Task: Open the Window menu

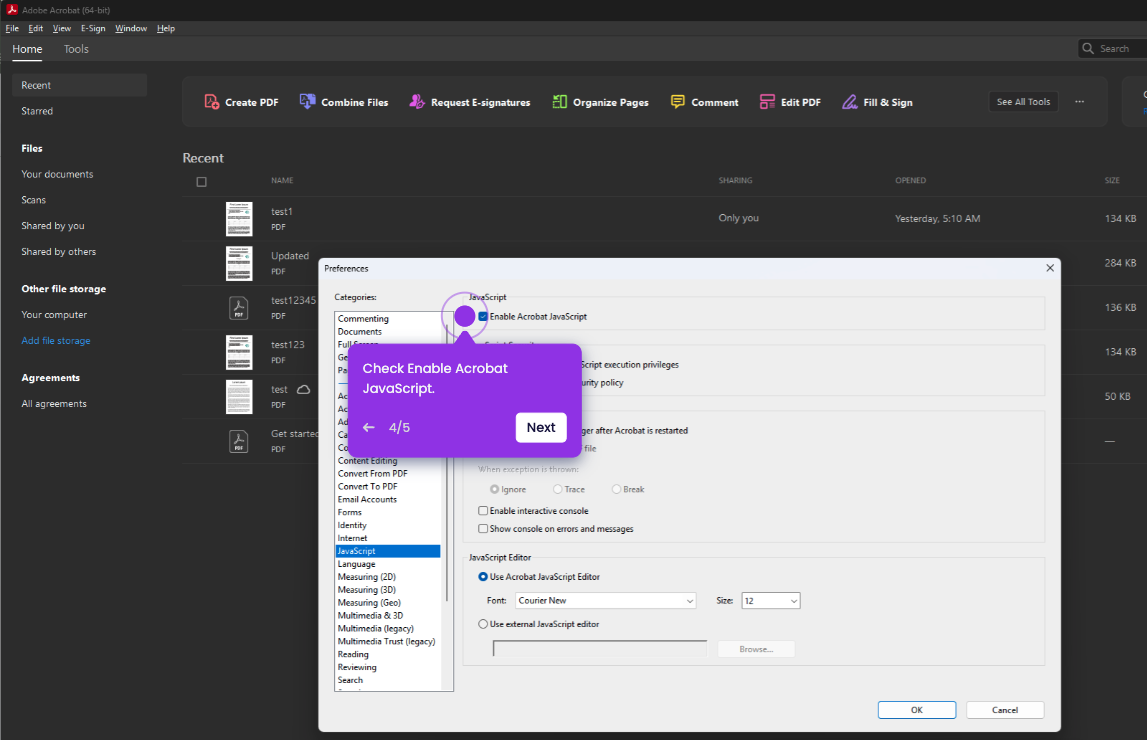Action: (x=131, y=29)
